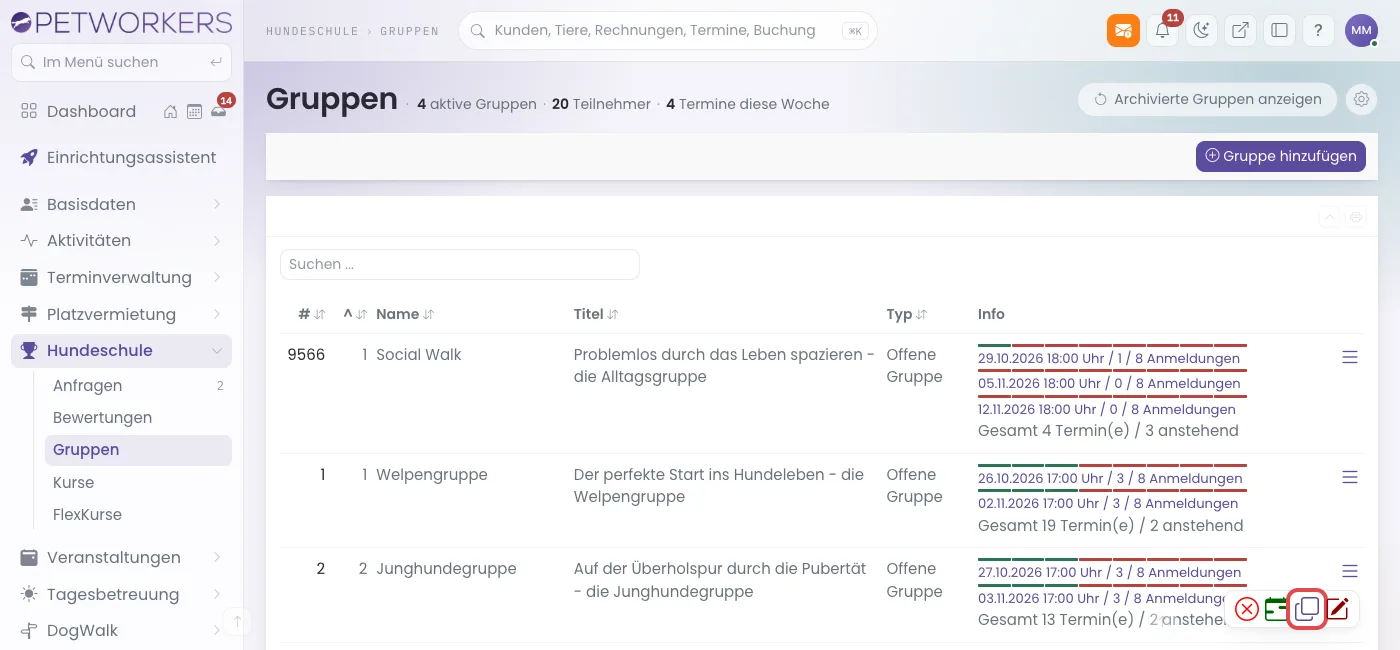The width and height of the screenshot is (1400, 650).
Task: Click the external link icon in header
Action: (1240, 30)
